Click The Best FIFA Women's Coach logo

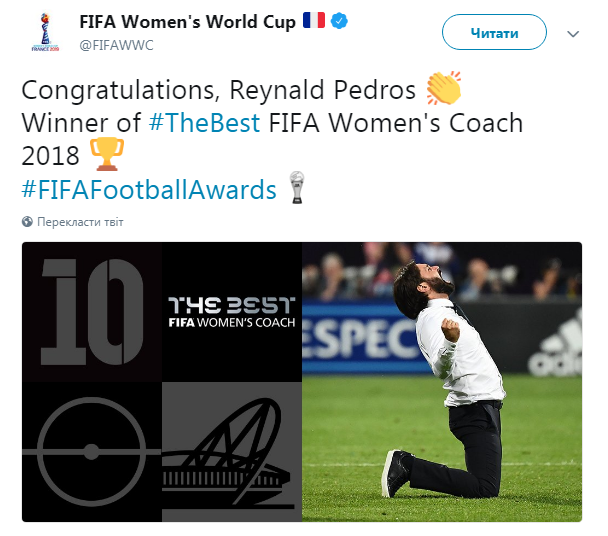231,311
